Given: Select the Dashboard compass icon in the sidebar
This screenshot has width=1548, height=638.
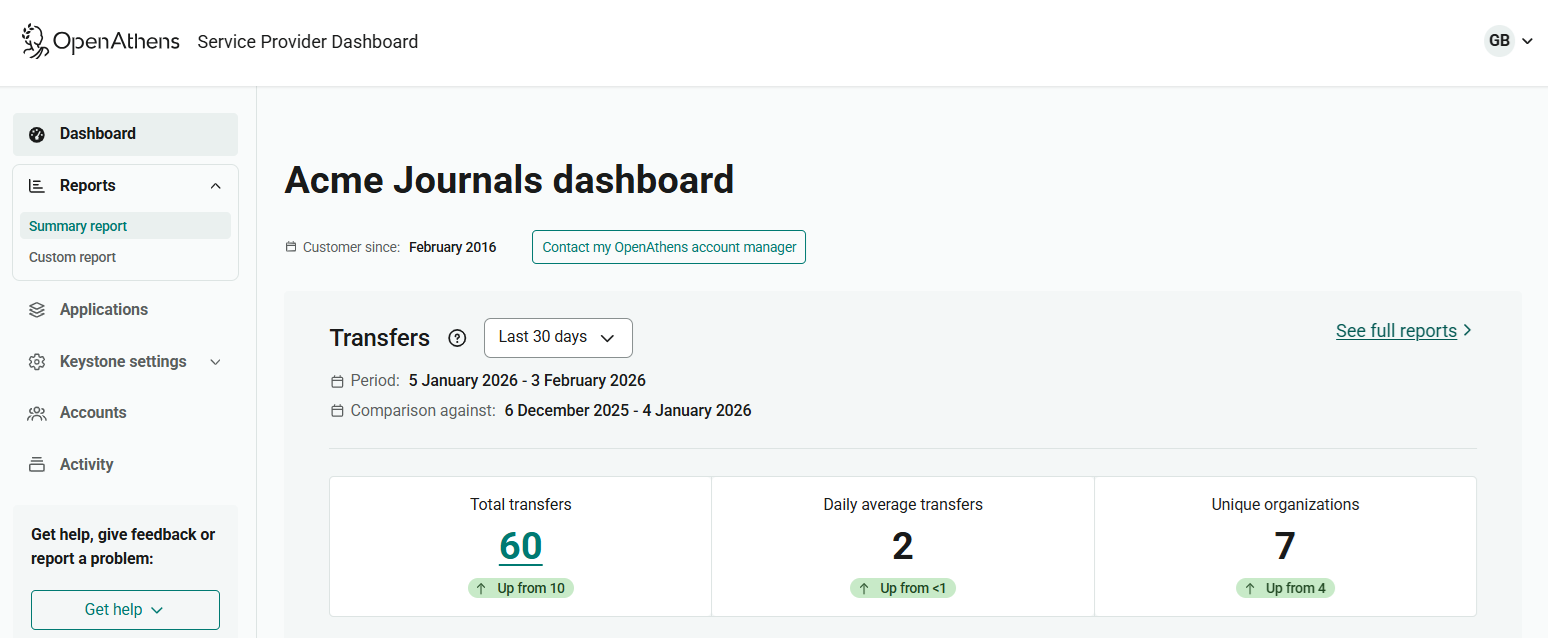Looking at the screenshot, I should pyautogui.click(x=37, y=133).
